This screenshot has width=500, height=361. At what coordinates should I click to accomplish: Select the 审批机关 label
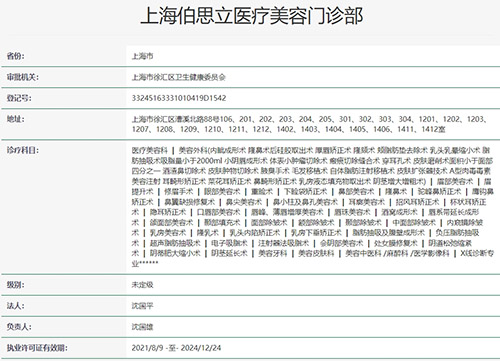(23, 77)
